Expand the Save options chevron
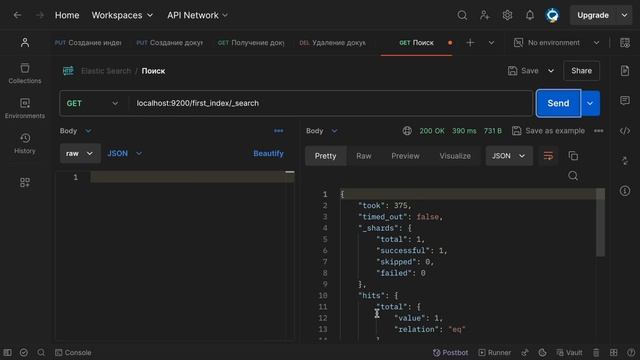 point(551,71)
